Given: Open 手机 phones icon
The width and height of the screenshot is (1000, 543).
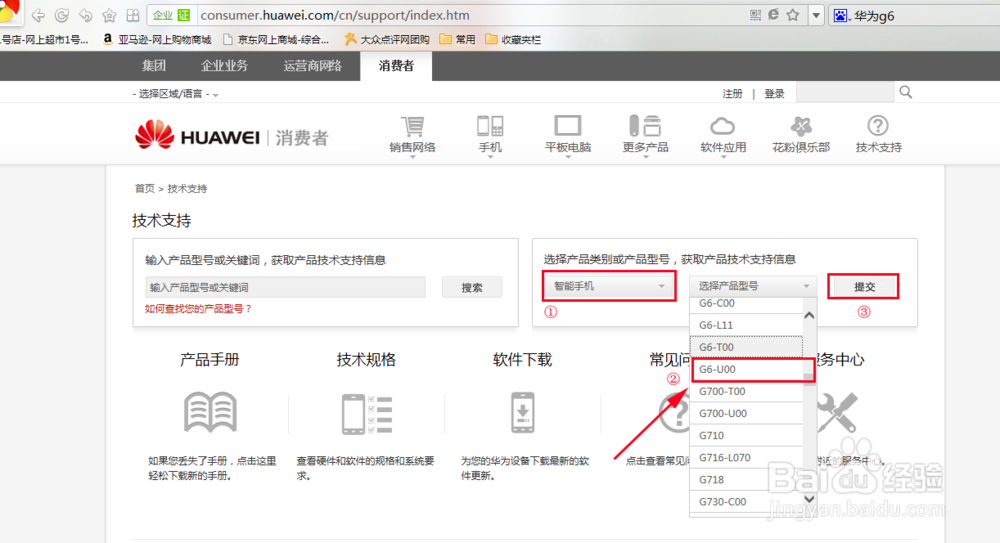Looking at the screenshot, I should coord(490,126).
